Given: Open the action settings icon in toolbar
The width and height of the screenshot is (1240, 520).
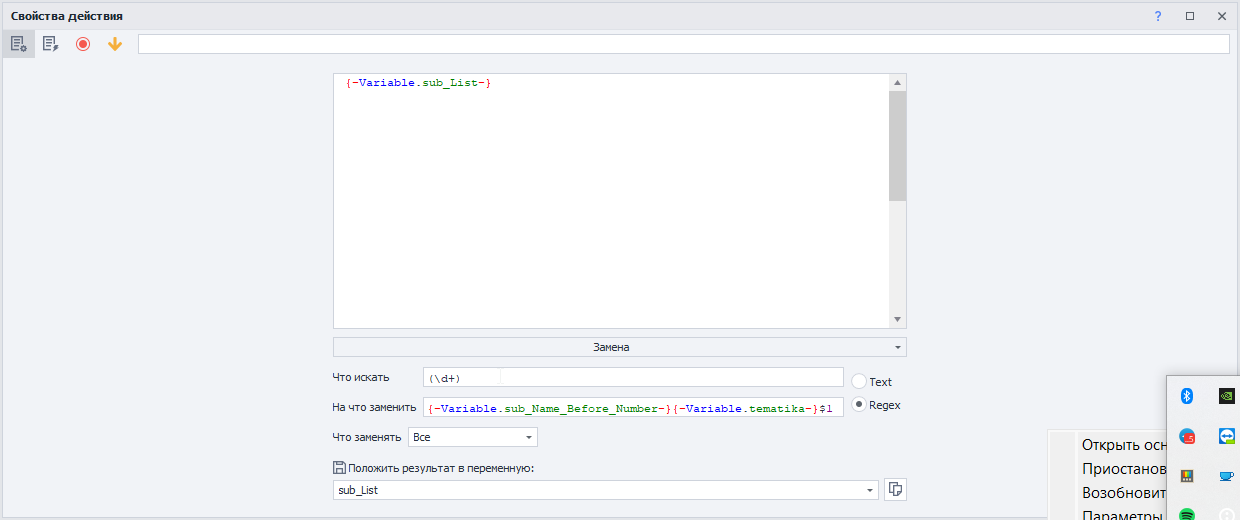Looking at the screenshot, I should 18,44.
